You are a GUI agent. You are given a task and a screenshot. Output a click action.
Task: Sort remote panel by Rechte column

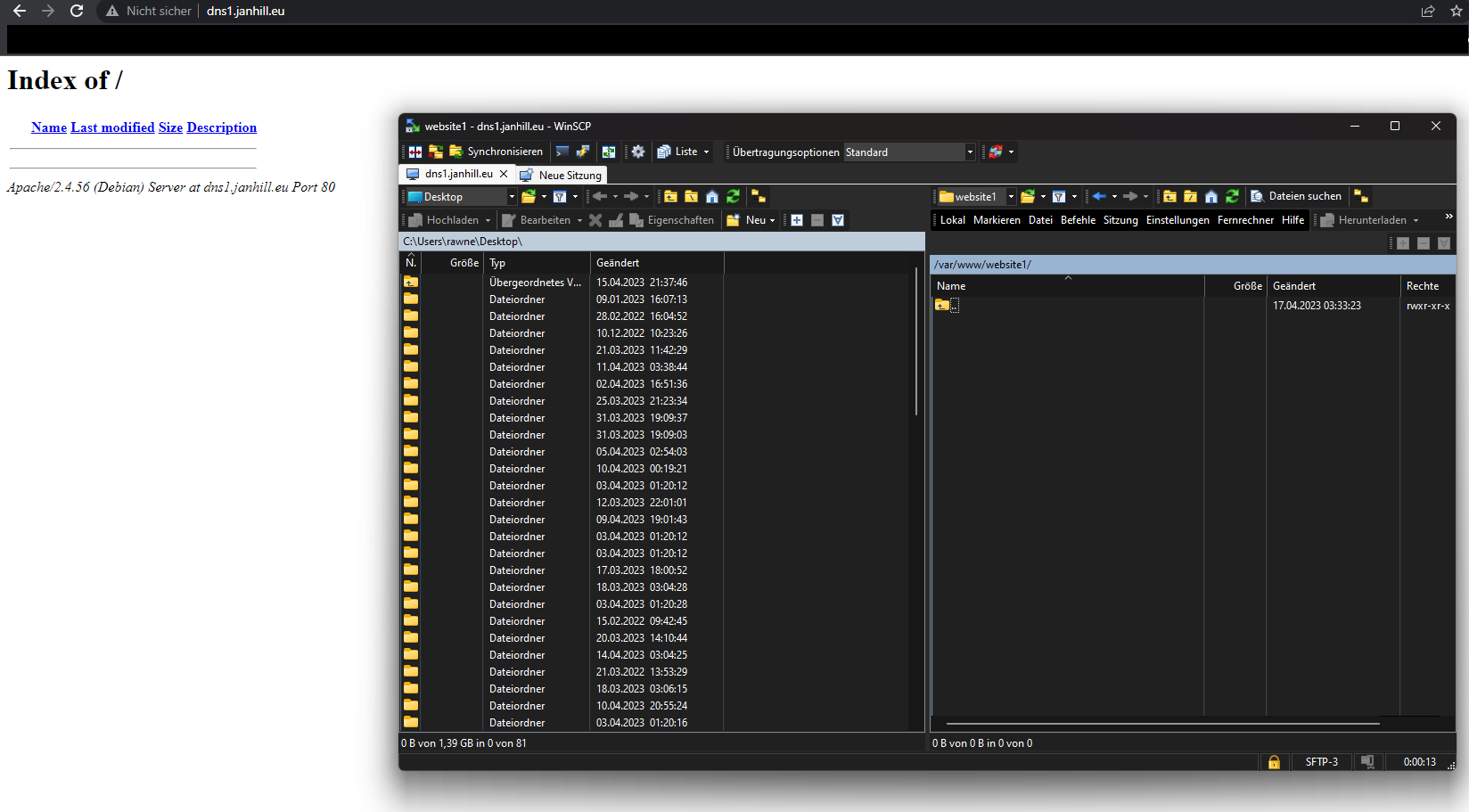coord(1427,286)
